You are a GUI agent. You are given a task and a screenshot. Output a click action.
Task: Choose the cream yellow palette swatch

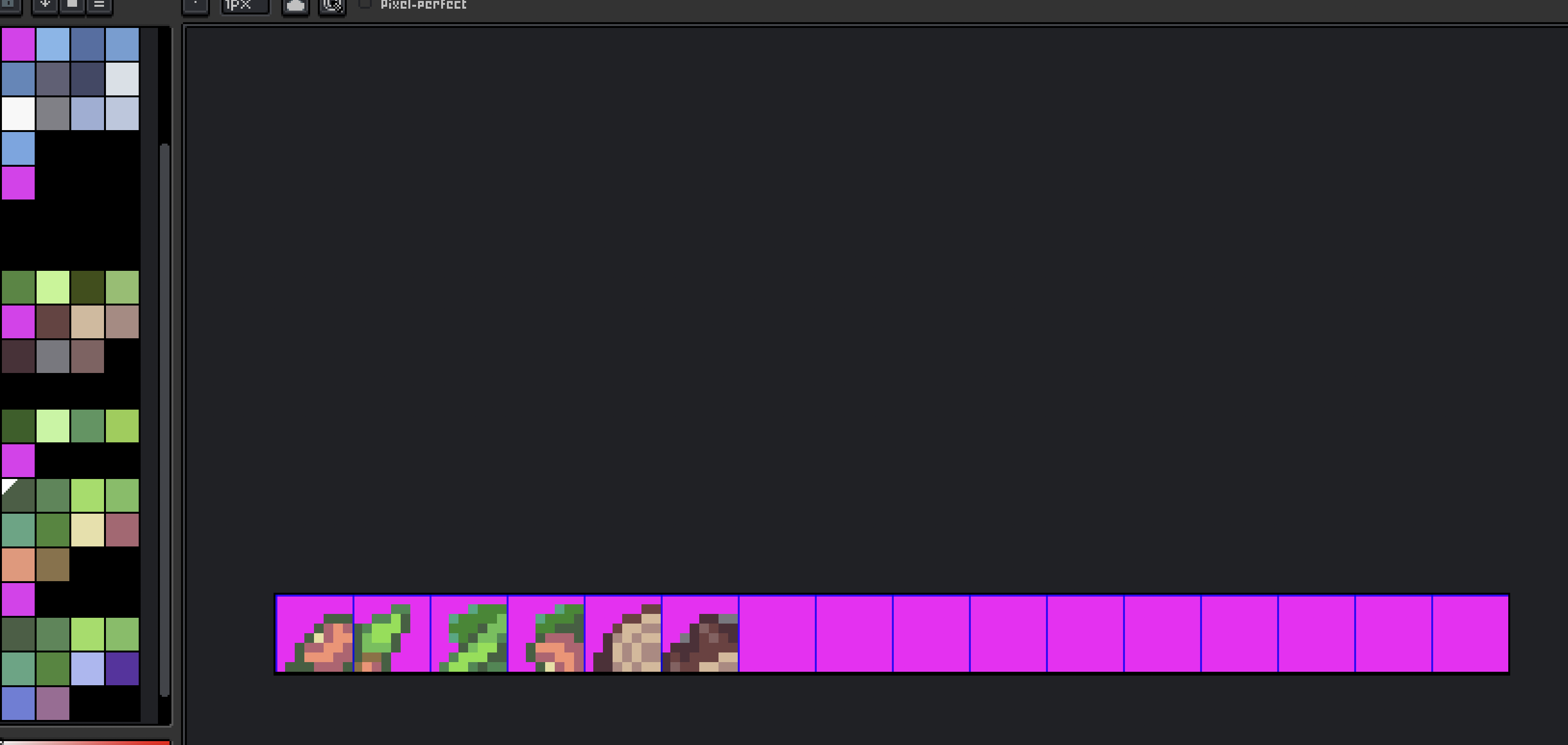click(88, 530)
